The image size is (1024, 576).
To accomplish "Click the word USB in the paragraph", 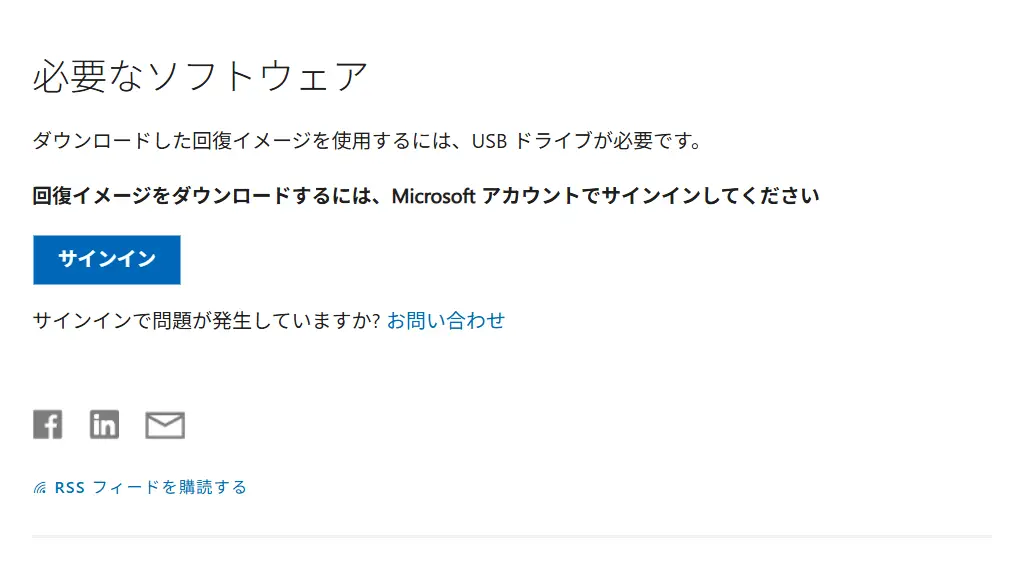I will tap(490, 141).
